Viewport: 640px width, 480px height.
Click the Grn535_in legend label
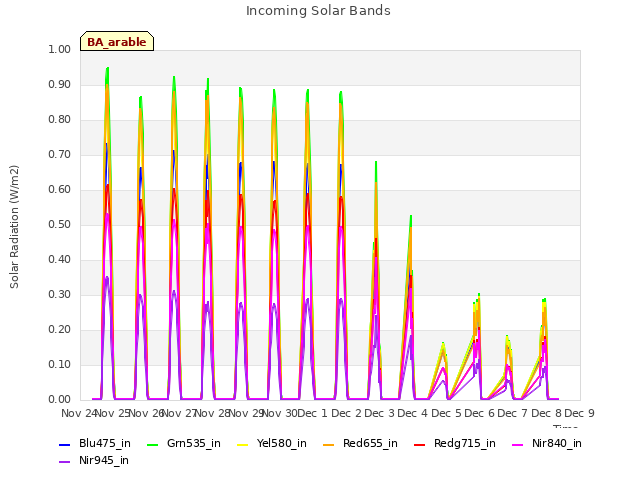click(193, 443)
